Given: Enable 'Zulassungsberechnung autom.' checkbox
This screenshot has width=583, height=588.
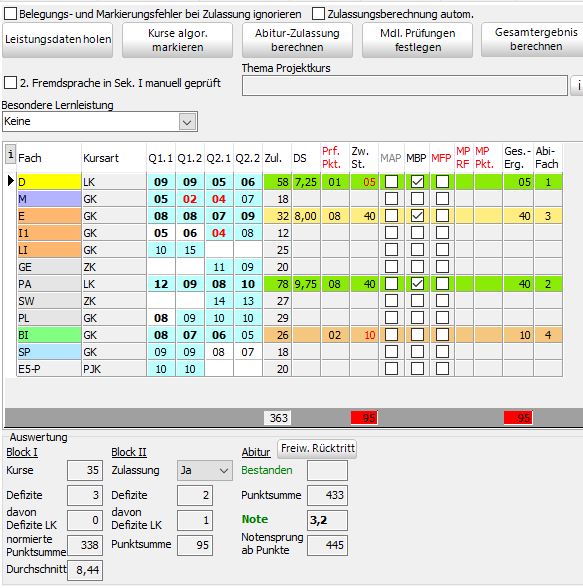Looking at the screenshot, I should coord(318,14).
